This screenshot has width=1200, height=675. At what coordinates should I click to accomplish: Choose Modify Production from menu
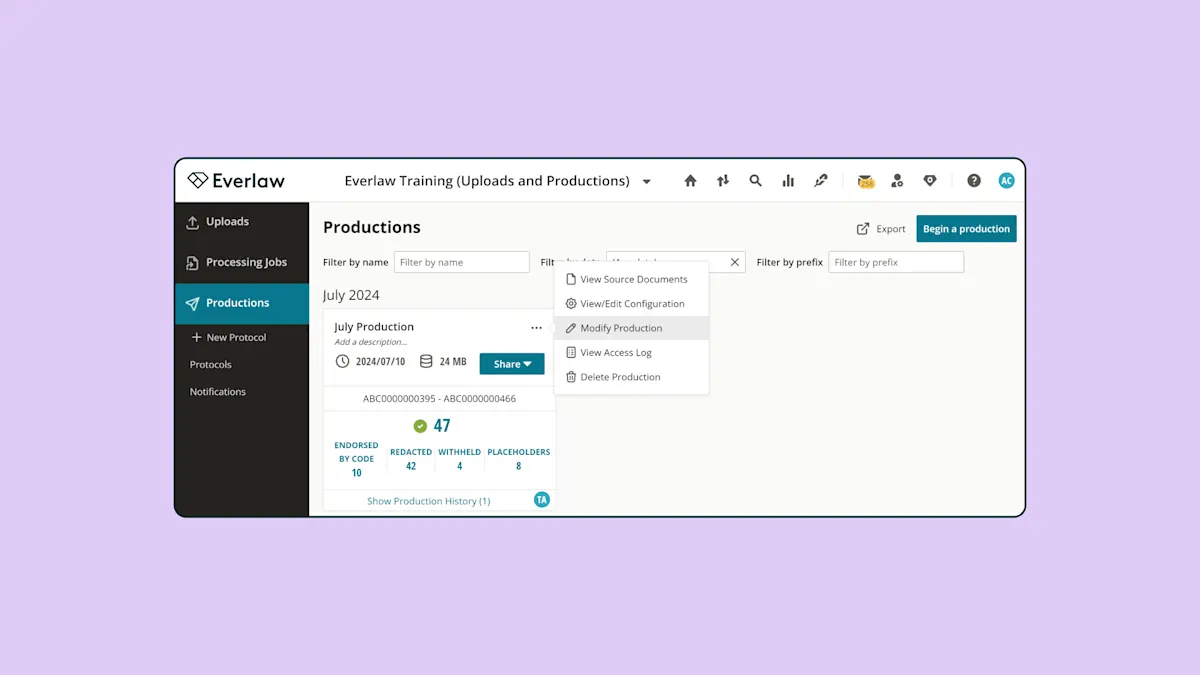(x=631, y=328)
